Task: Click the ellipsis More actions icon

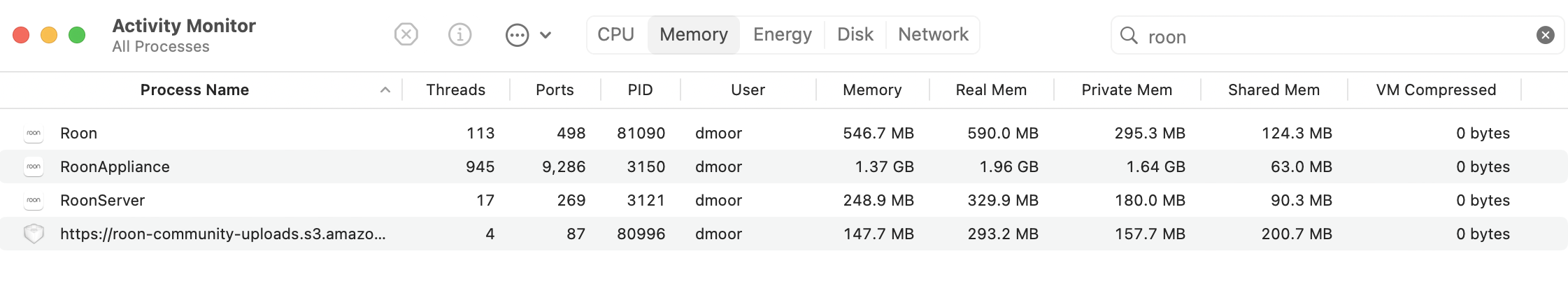Action: [x=517, y=35]
